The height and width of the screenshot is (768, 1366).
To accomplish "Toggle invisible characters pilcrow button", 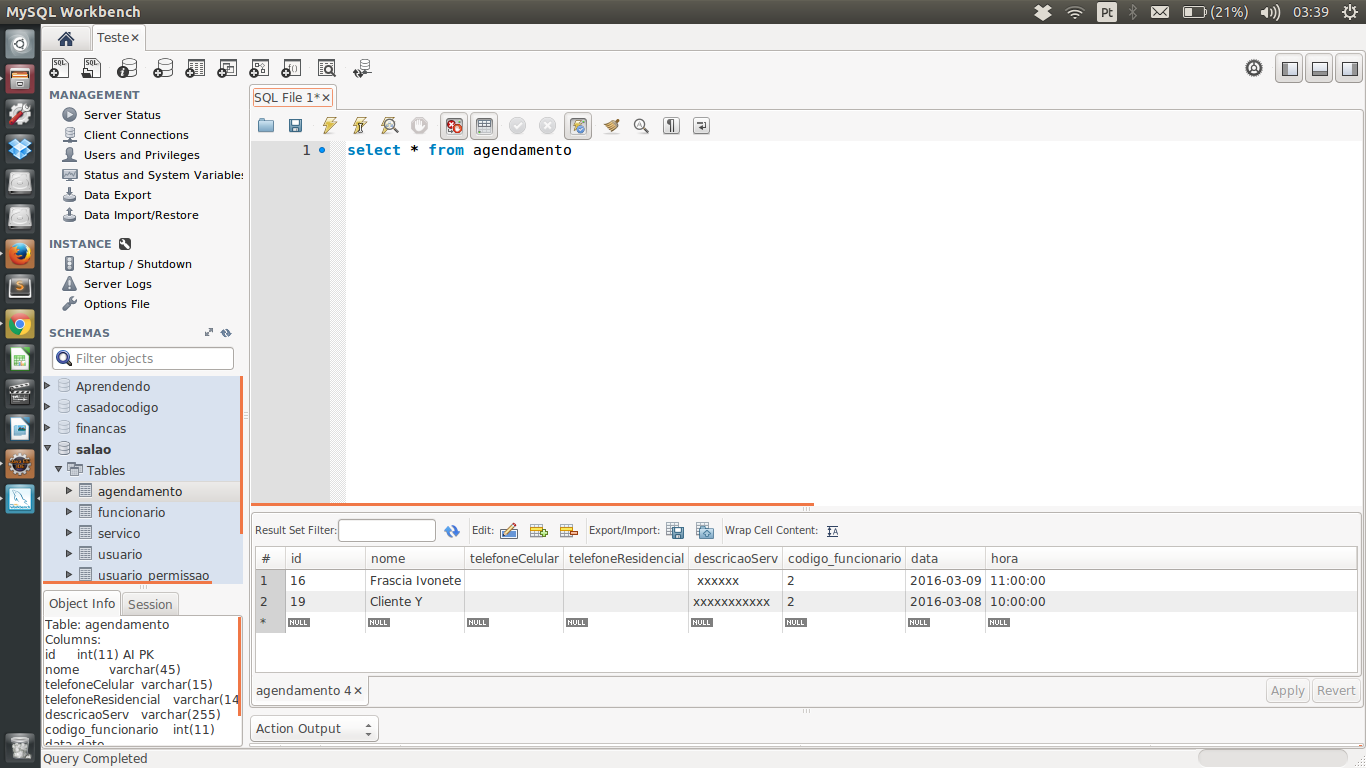I will [x=672, y=126].
